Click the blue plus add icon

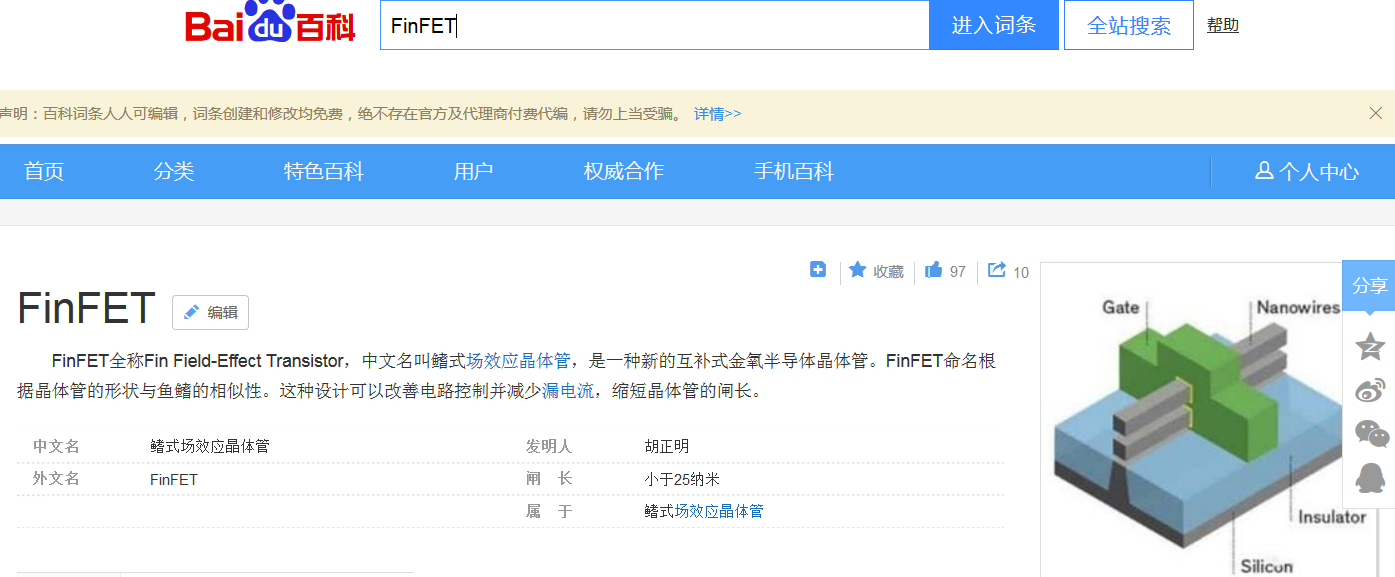click(818, 270)
